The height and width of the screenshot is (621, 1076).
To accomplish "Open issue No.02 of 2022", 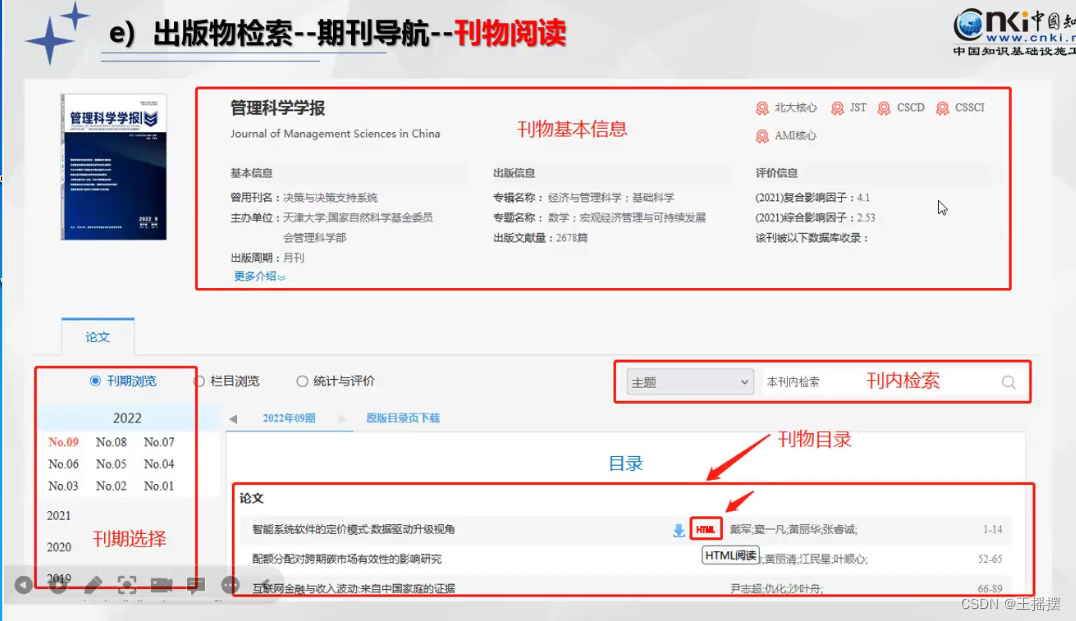I will [111, 486].
